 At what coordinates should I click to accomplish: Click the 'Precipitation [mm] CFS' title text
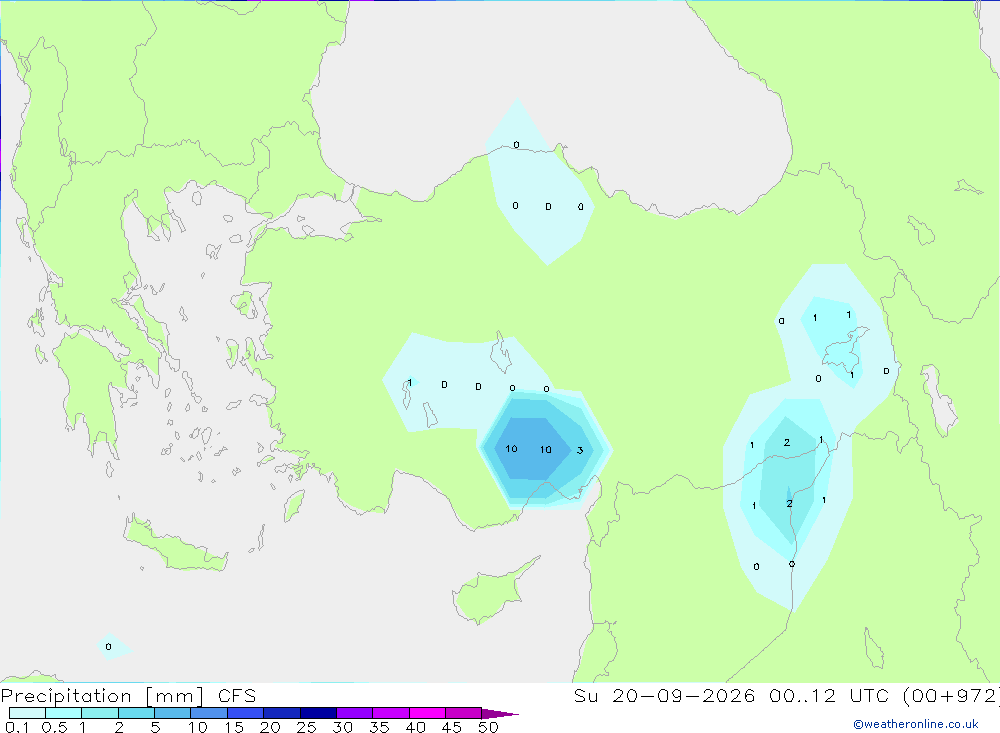point(128,696)
